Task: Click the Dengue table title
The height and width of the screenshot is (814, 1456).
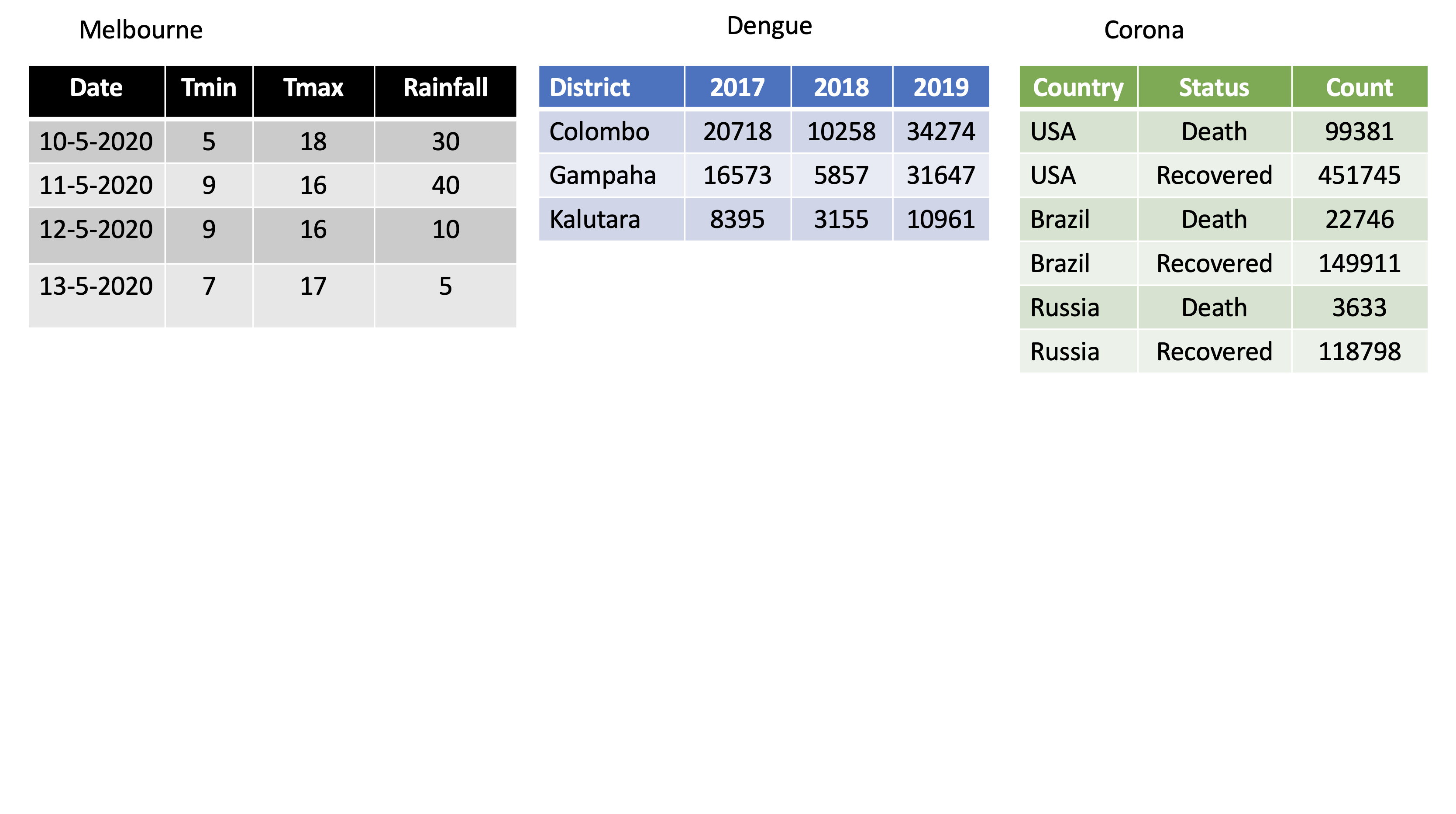Action: click(769, 26)
